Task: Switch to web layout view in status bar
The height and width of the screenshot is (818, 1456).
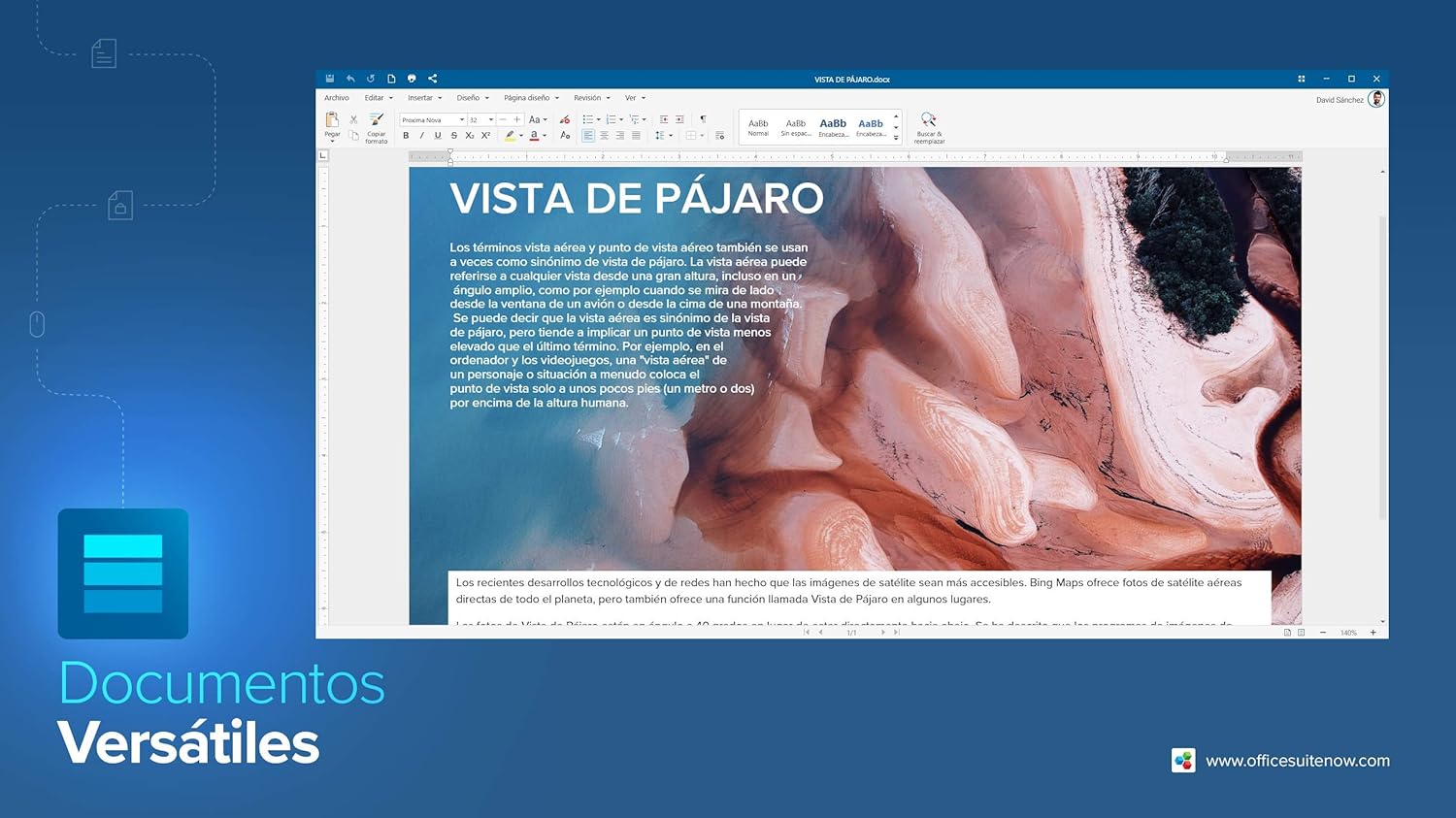Action: [x=1301, y=632]
